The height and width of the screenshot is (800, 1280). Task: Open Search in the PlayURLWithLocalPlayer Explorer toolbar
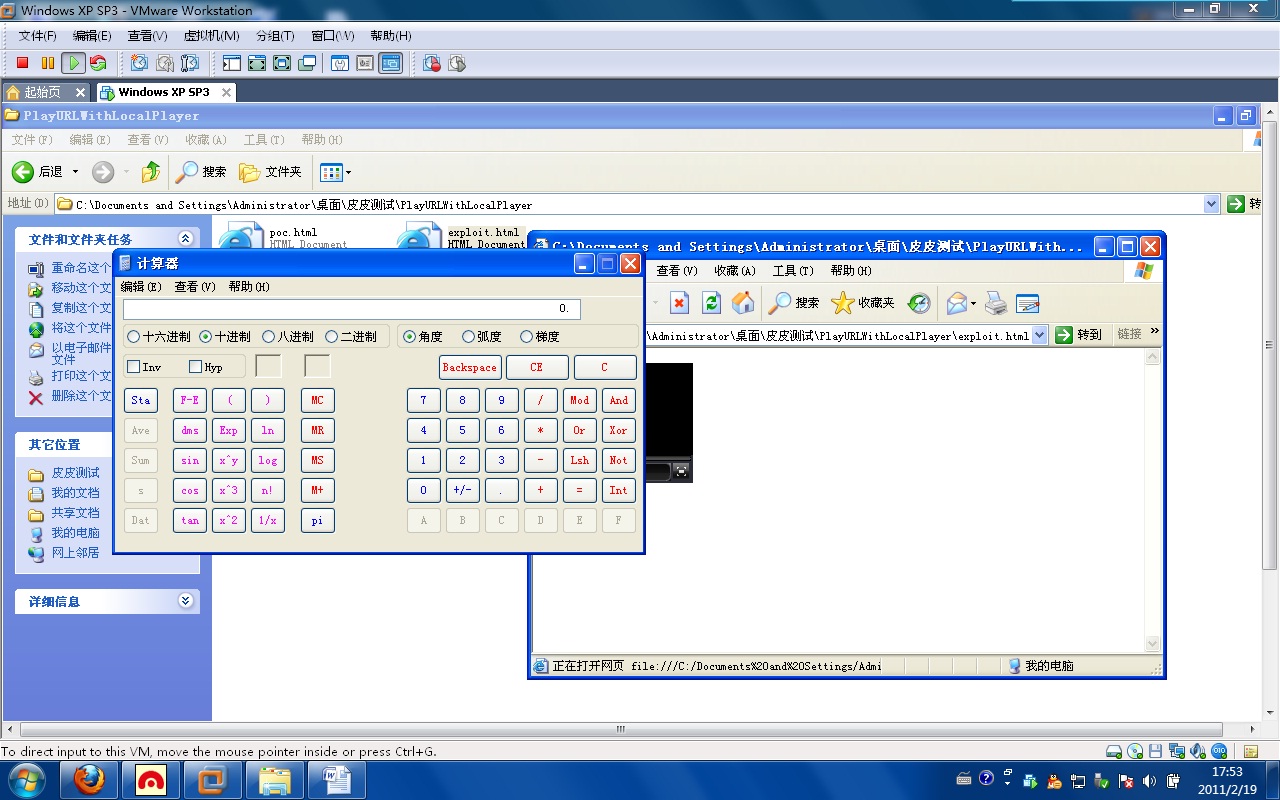[x=201, y=172]
